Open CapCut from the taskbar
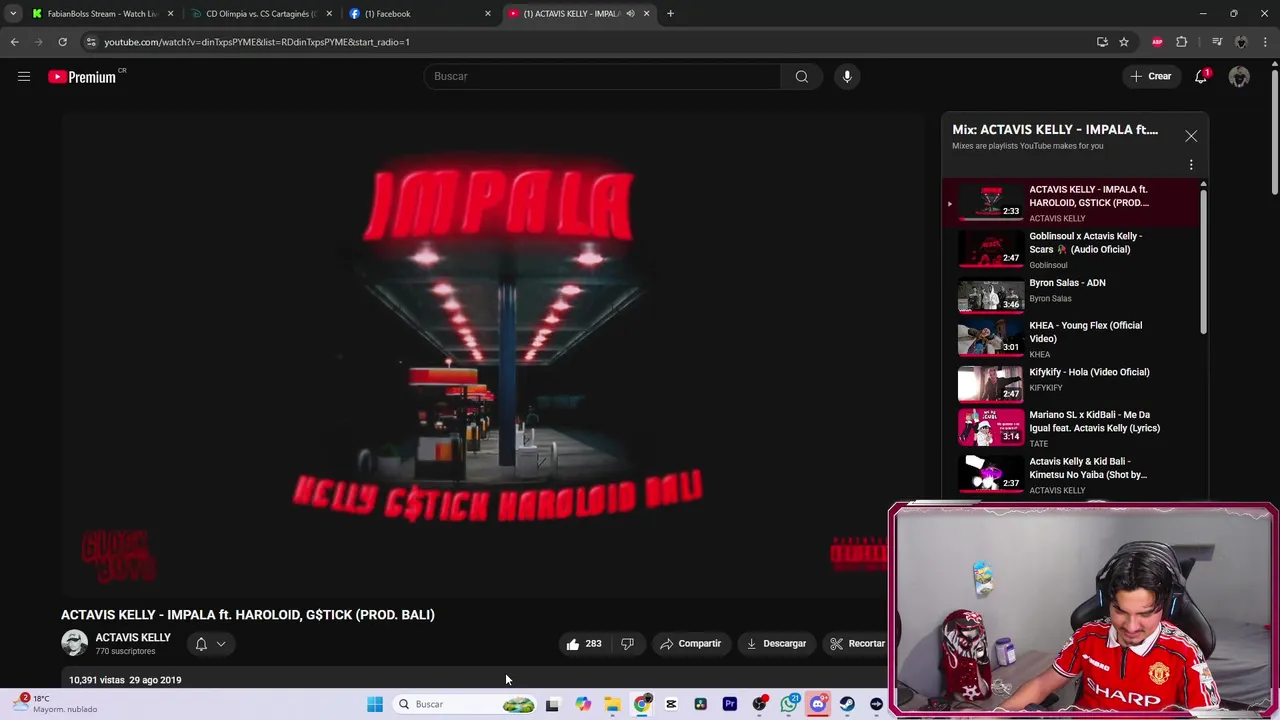 click(671, 705)
